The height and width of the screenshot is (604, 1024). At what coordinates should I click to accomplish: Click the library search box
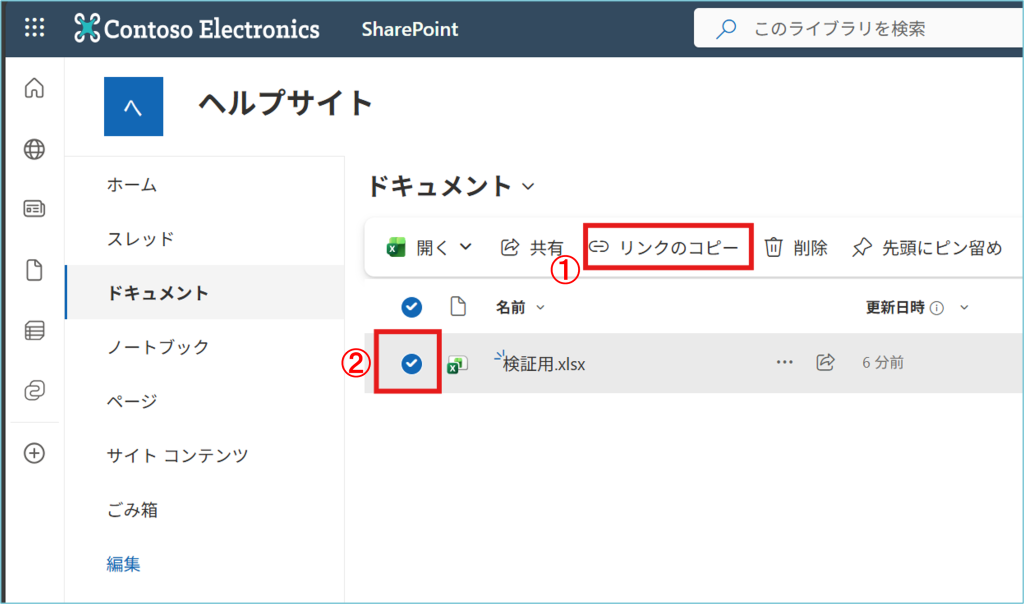coord(860,29)
